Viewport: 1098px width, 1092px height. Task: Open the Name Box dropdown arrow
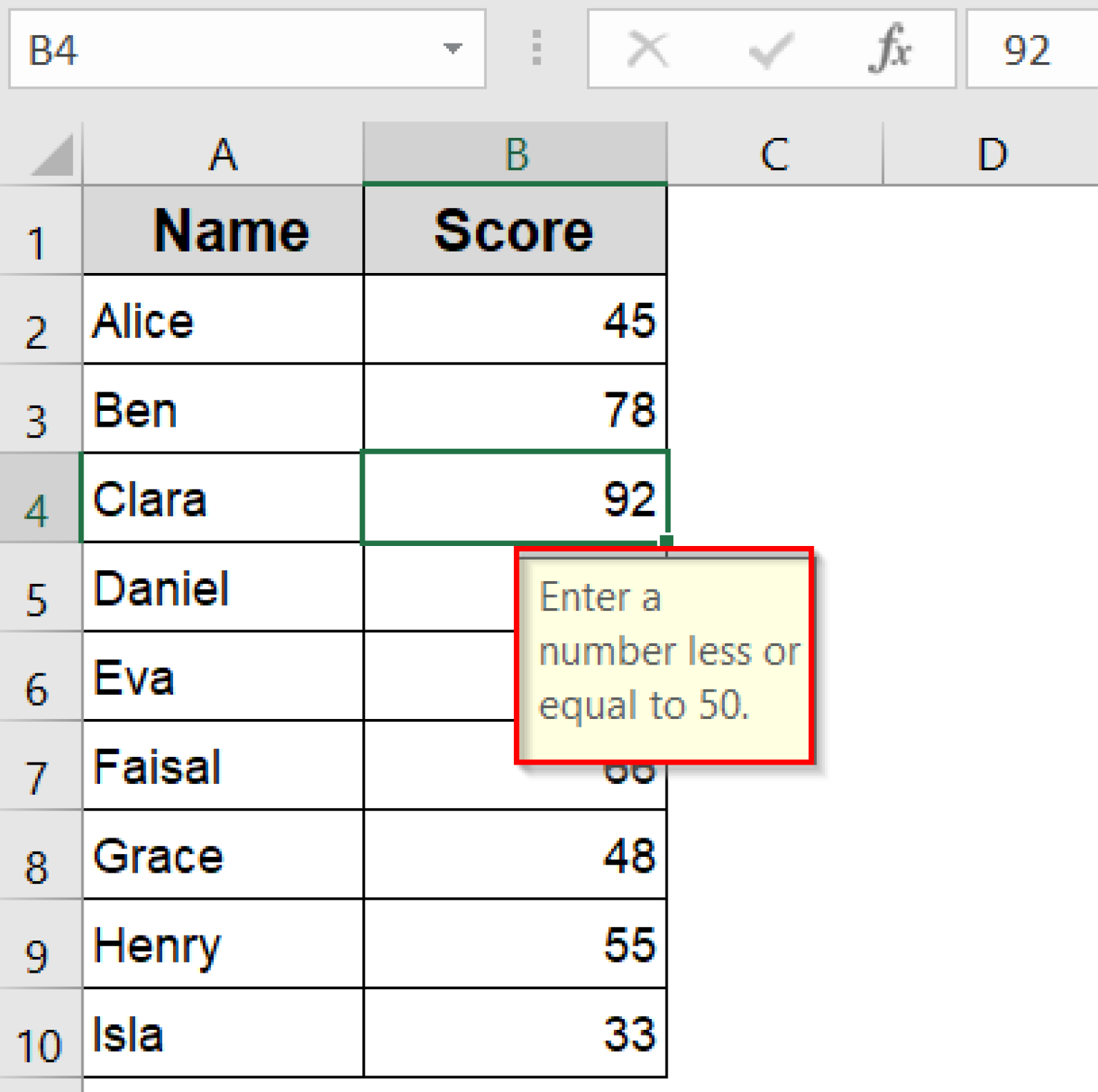tap(452, 49)
